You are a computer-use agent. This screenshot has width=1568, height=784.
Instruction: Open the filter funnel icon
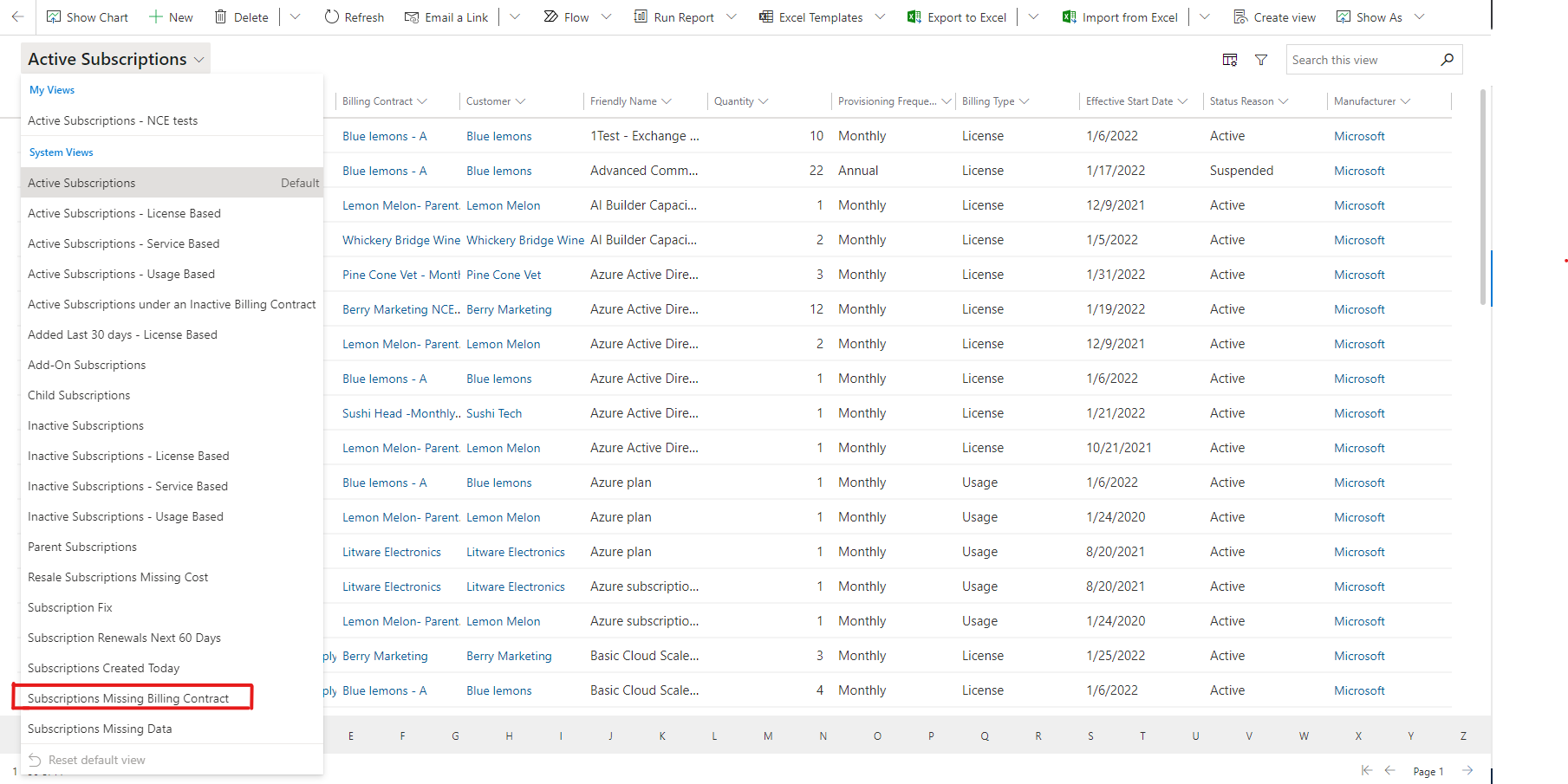(1261, 60)
